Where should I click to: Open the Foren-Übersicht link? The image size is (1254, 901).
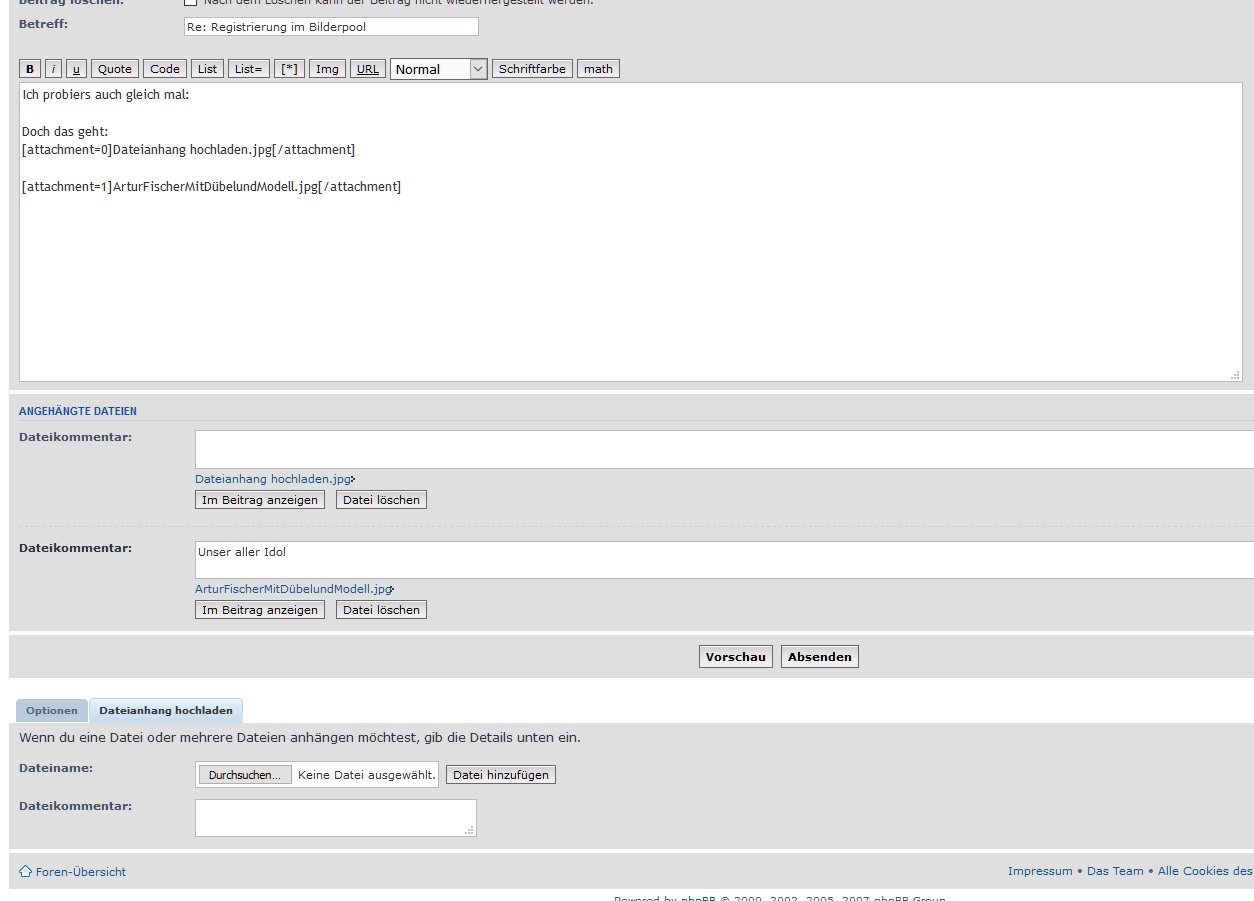click(x=80, y=872)
